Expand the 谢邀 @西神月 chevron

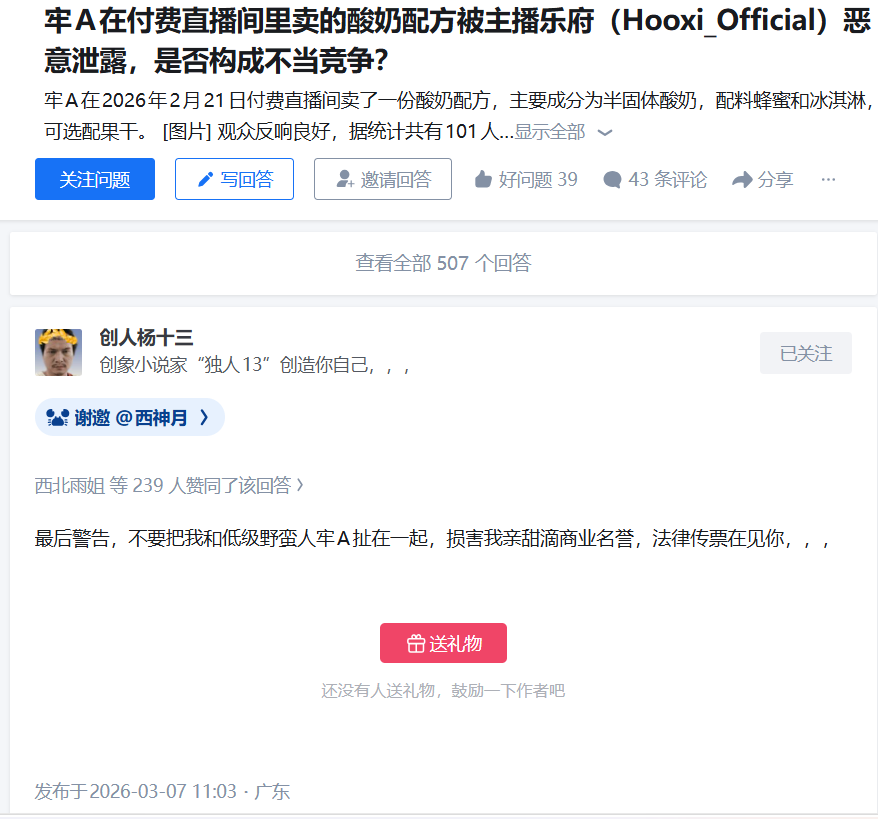coord(204,417)
